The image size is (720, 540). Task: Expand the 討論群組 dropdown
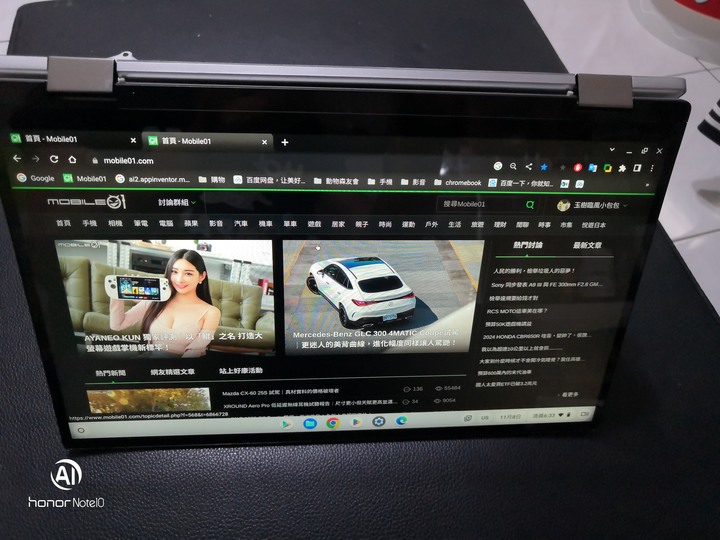coord(177,202)
